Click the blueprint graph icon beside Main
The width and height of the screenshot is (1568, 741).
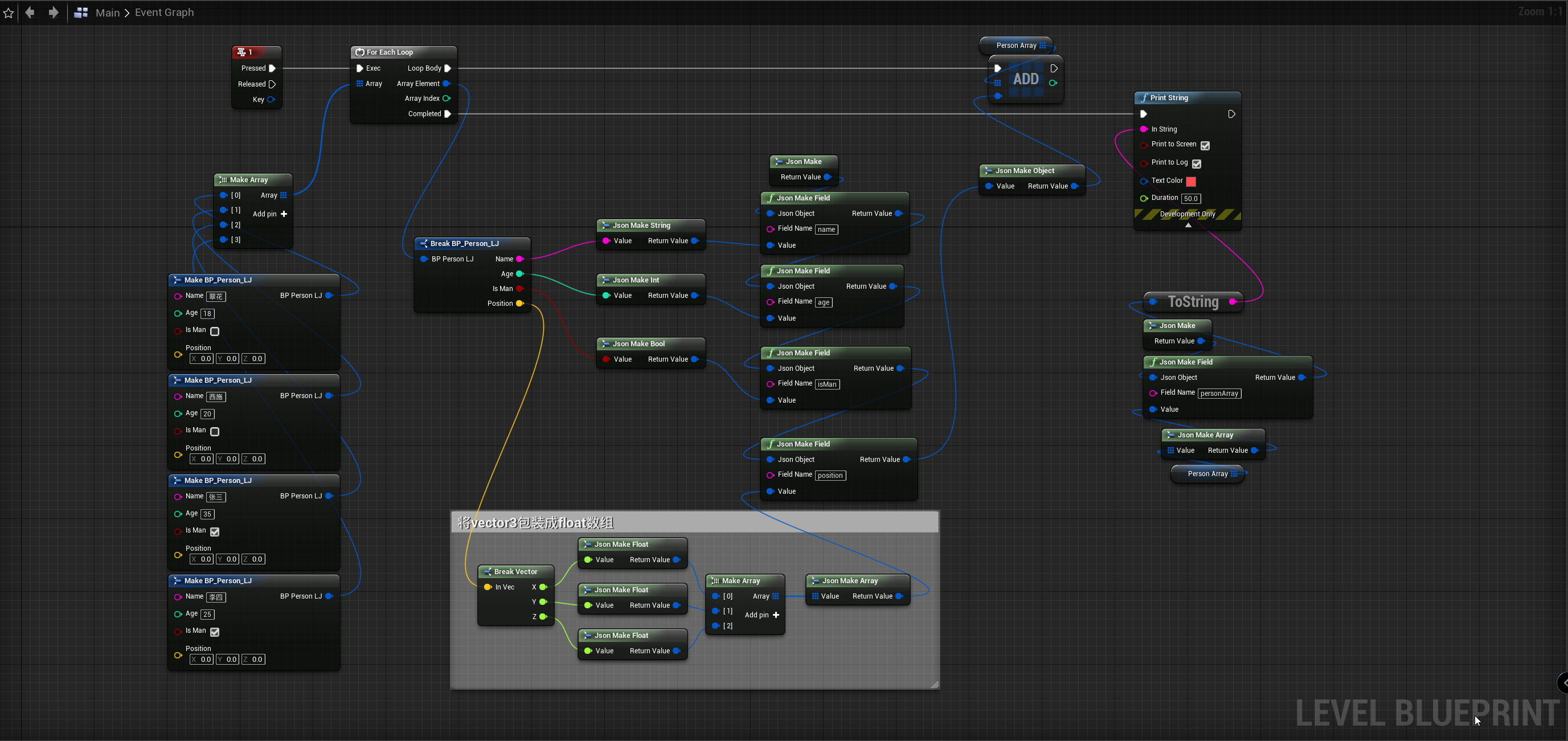tap(81, 13)
